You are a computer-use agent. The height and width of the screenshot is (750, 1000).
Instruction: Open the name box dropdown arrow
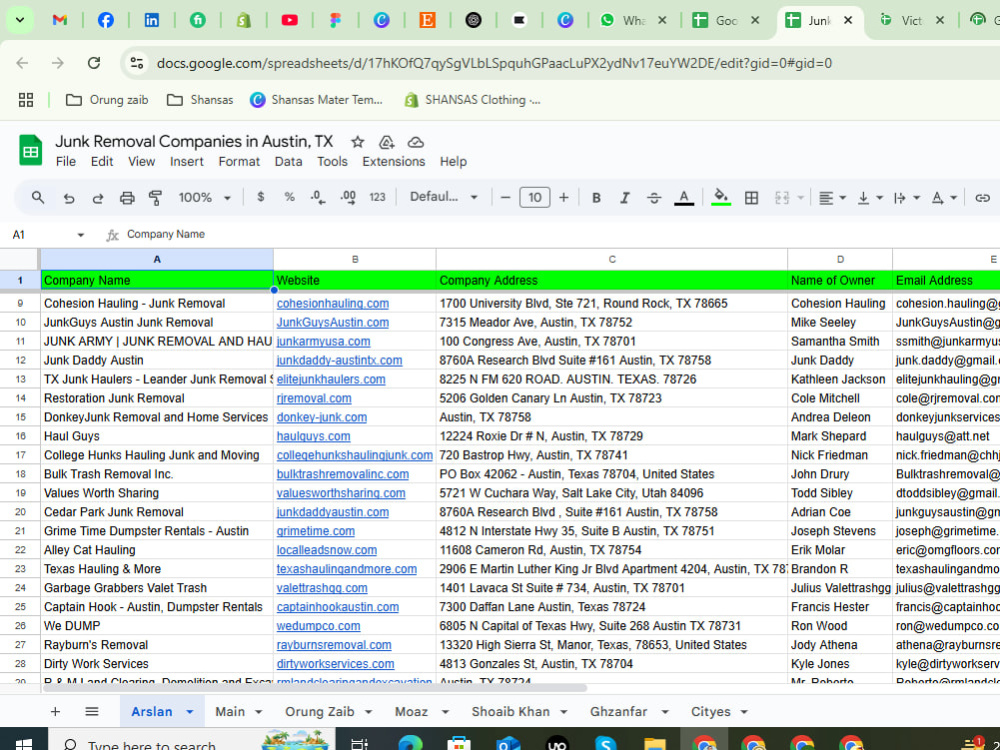(80, 235)
